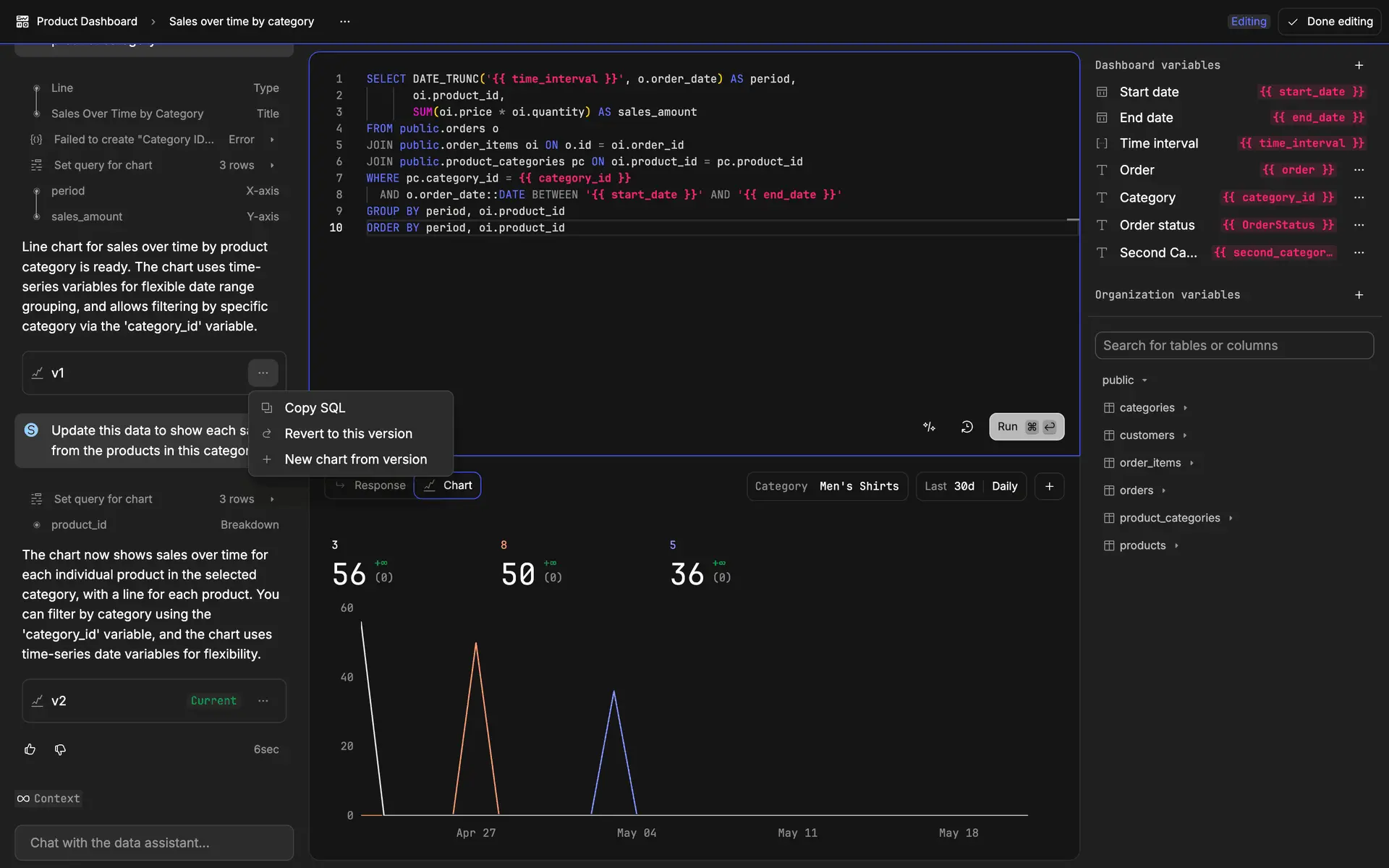Image resolution: width=1389 pixels, height=868 pixels.
Task: Click the thumbs down feedback icon
Action: click(x=60, y=749)
